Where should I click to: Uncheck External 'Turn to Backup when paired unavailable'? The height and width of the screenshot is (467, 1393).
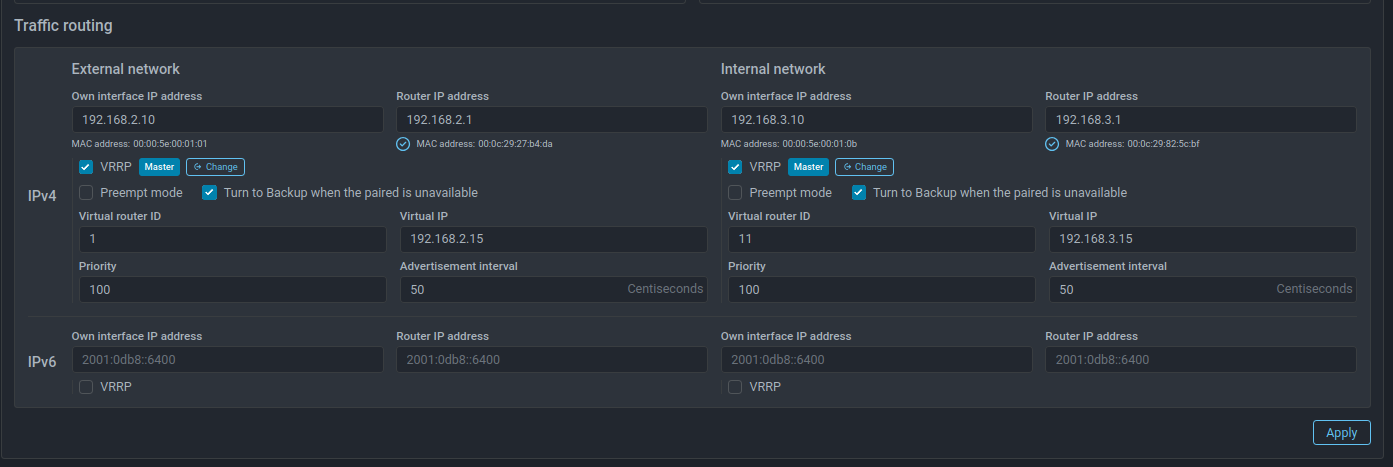pyautogui.click(x=210, y=193)
